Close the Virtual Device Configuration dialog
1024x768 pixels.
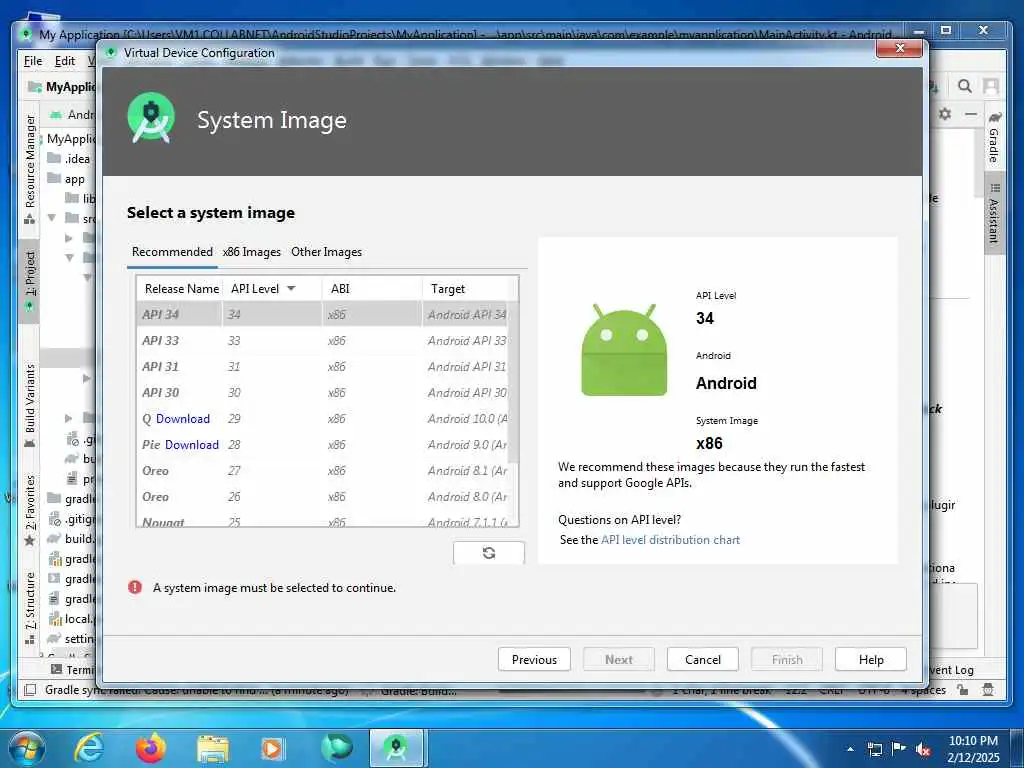click(x=899, y=48)
